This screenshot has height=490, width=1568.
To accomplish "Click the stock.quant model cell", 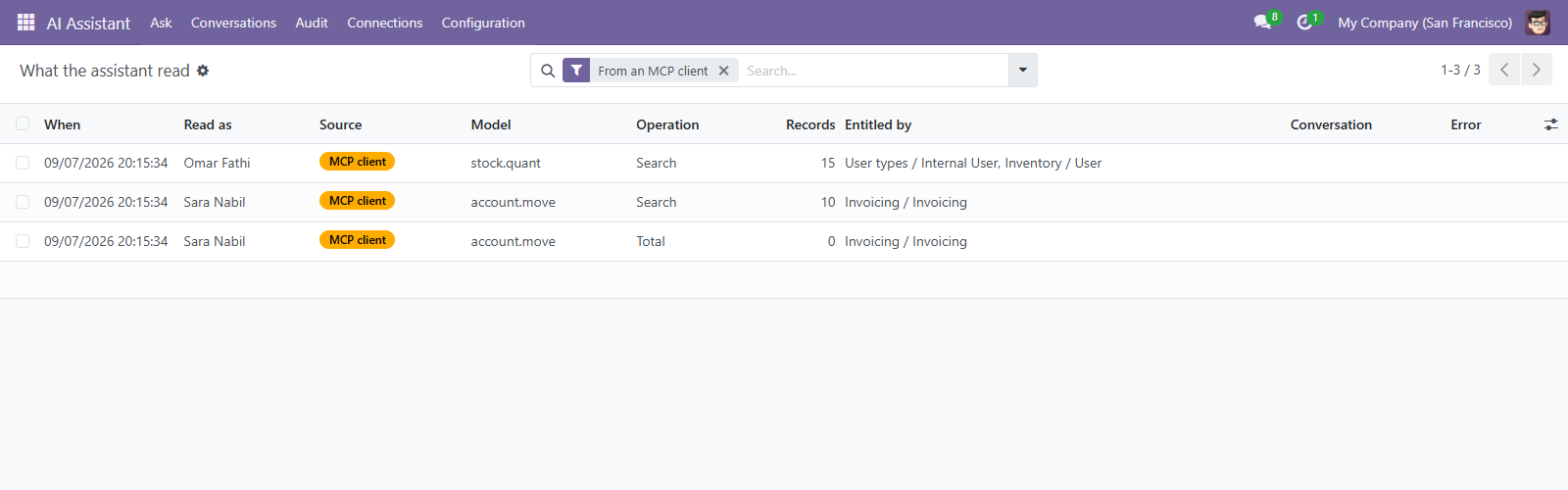I will point(506,163).
